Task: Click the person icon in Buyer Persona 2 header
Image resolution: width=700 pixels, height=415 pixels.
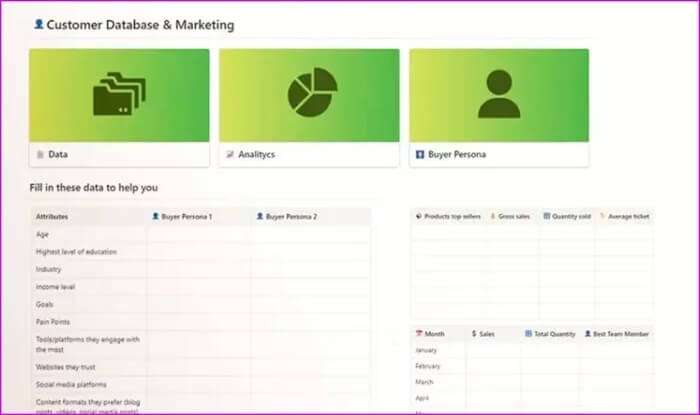Action: coord(260,216)
